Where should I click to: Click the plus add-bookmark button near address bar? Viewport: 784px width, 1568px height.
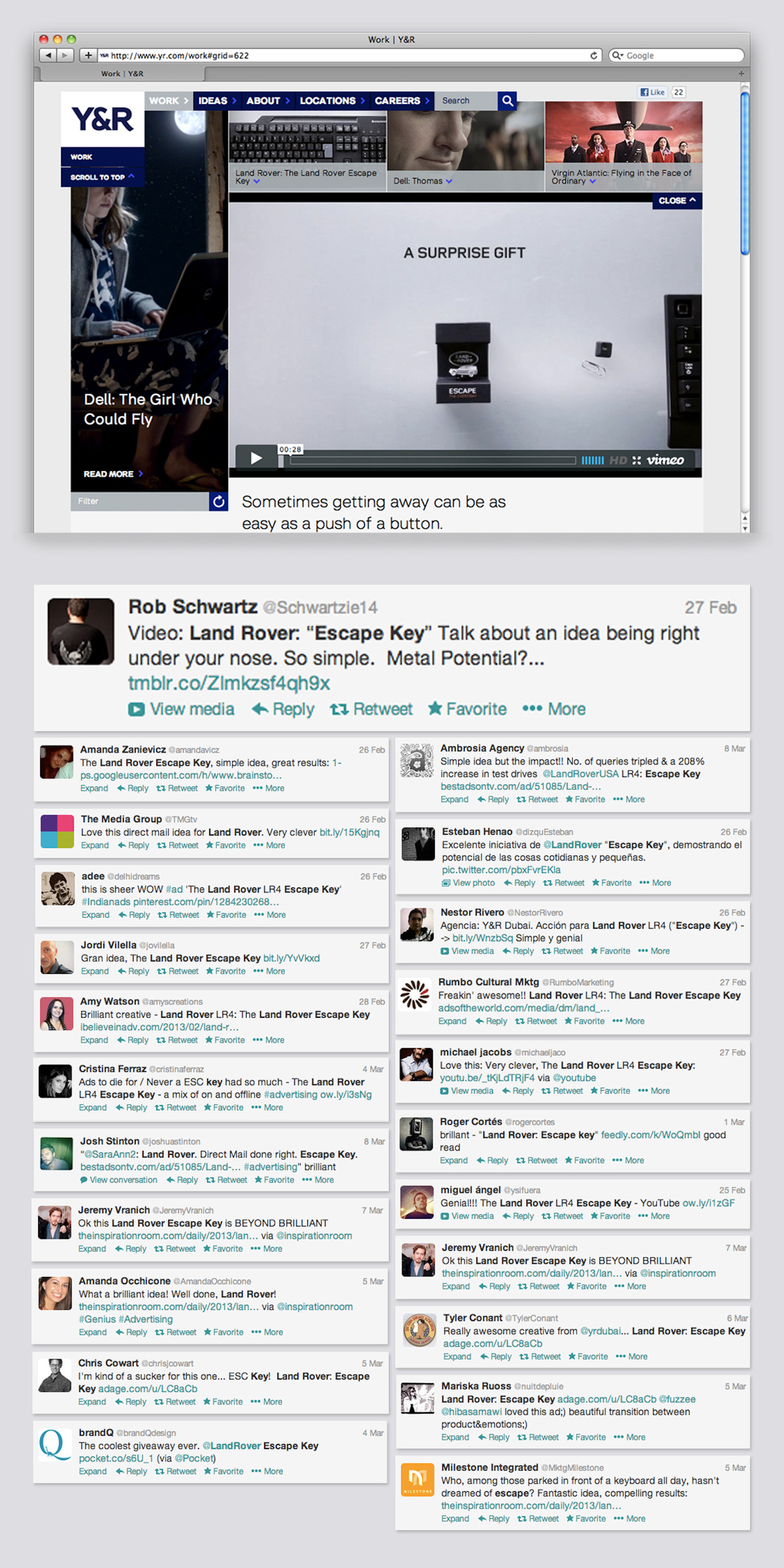tap(88, 55)
